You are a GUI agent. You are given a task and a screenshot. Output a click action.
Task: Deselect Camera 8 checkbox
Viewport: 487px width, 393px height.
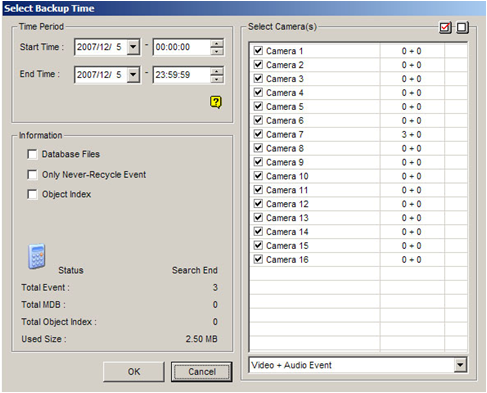[258, 148]
